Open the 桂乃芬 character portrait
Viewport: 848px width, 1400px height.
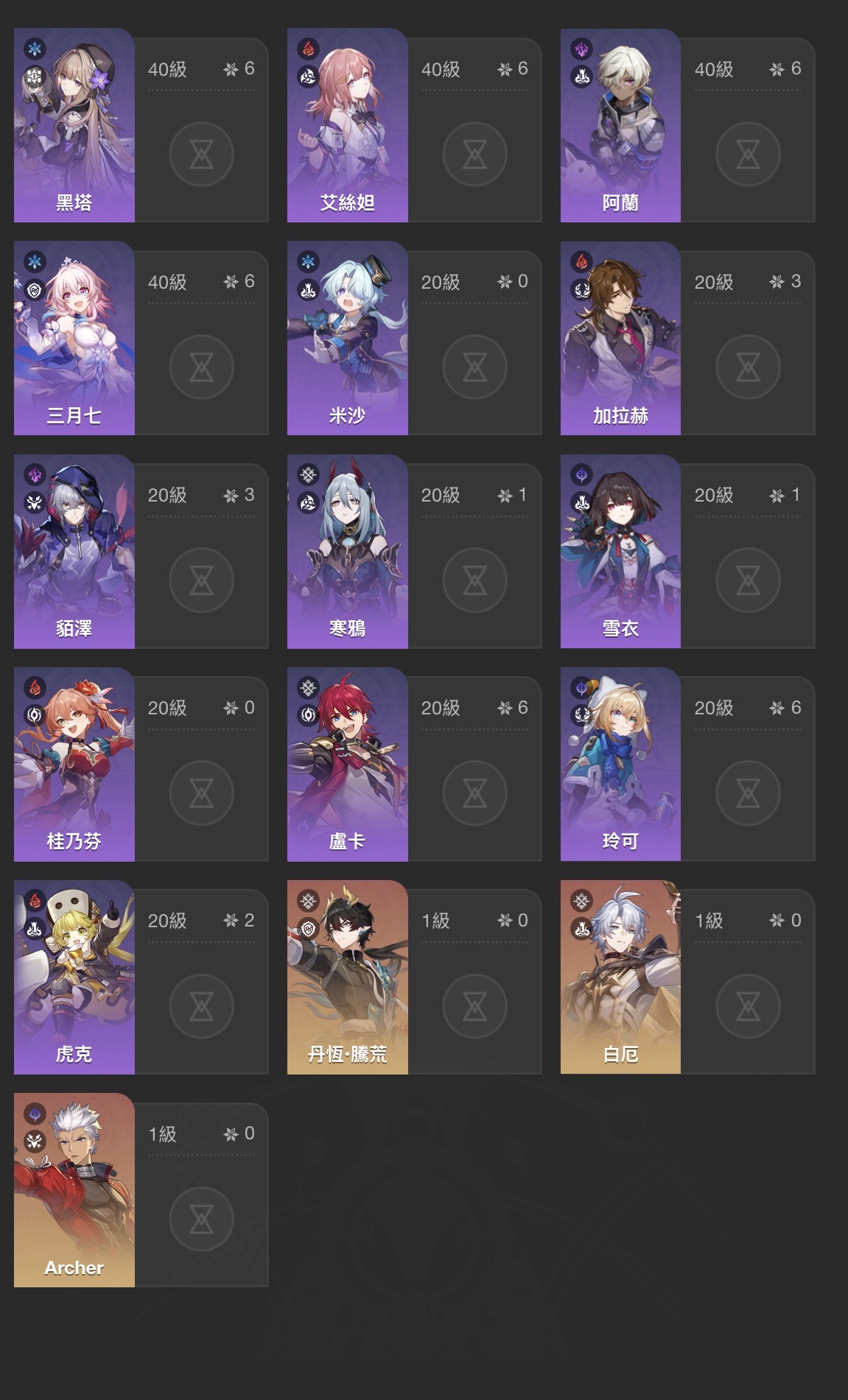(74, 764)
